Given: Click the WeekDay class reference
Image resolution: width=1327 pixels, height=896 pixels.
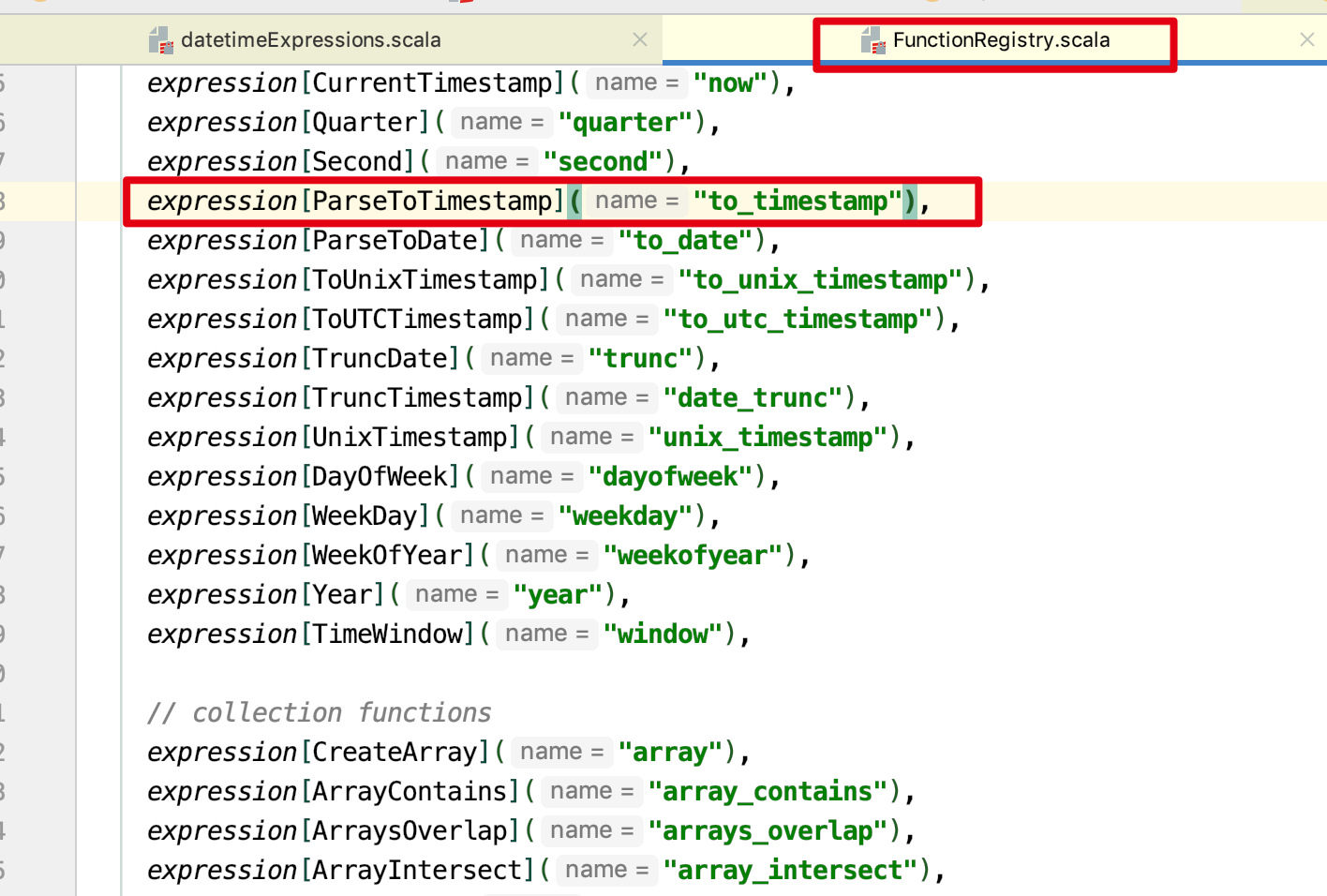Looking at the screenshot, I should pyautogui.click(x=365, y=515).
